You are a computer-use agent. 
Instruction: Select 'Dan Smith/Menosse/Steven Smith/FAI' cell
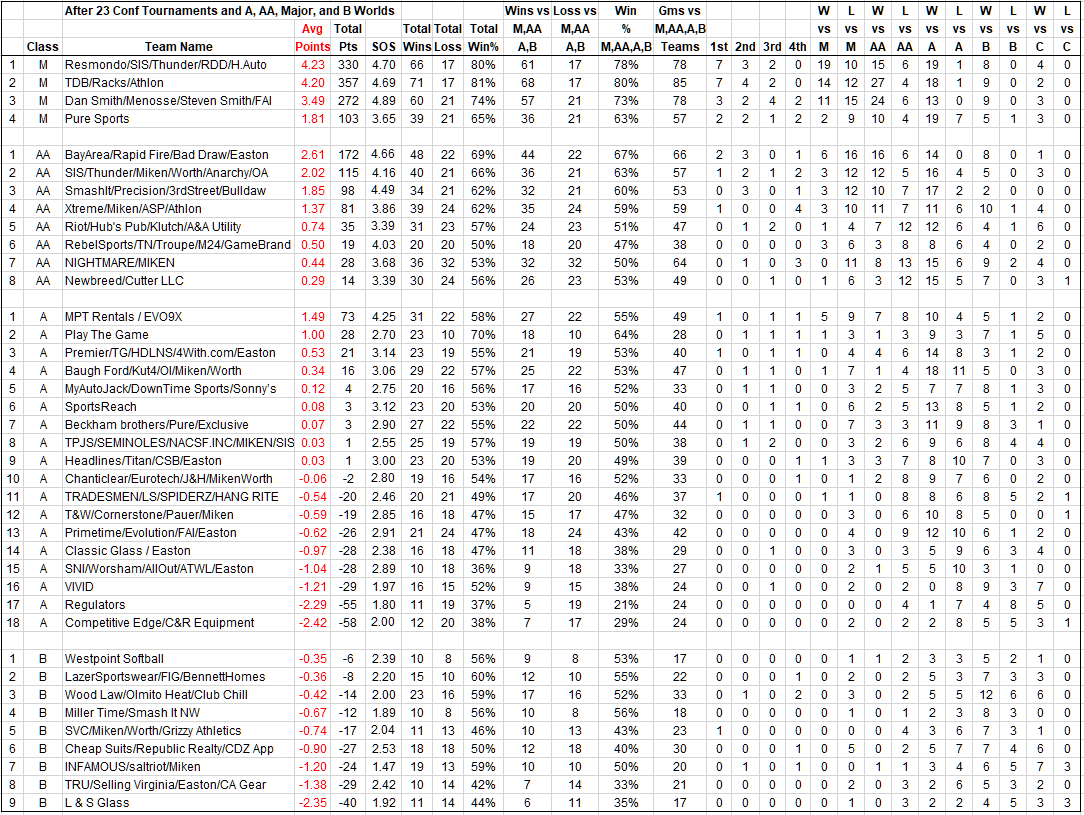click(178, 101)
